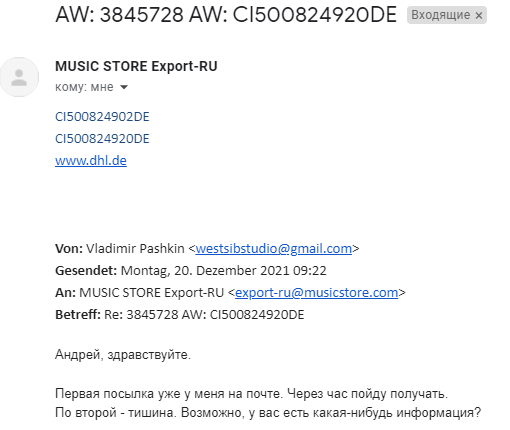510x430 pixels.
Task: Click the email subject heading AW: 3845728
Action: tap(226, 15)
